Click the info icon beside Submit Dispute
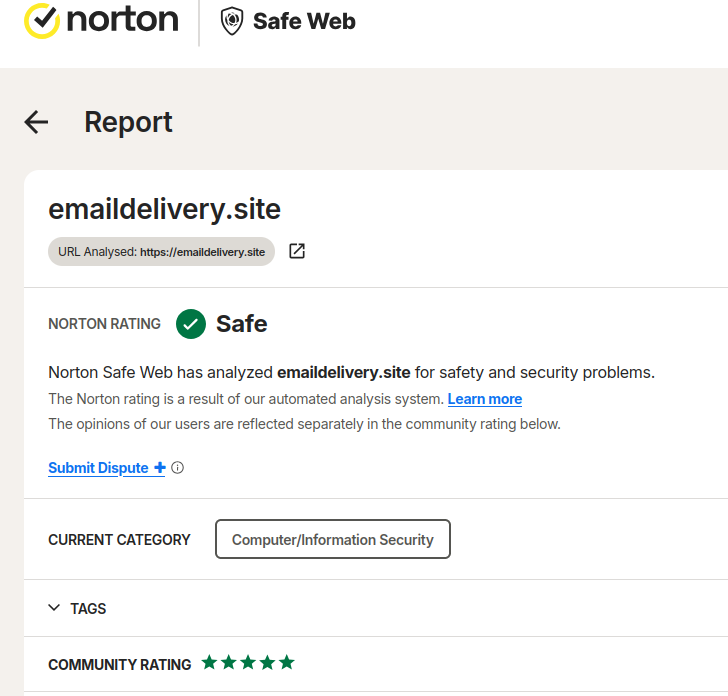This screenshot has width=728, height=696. 178,468
